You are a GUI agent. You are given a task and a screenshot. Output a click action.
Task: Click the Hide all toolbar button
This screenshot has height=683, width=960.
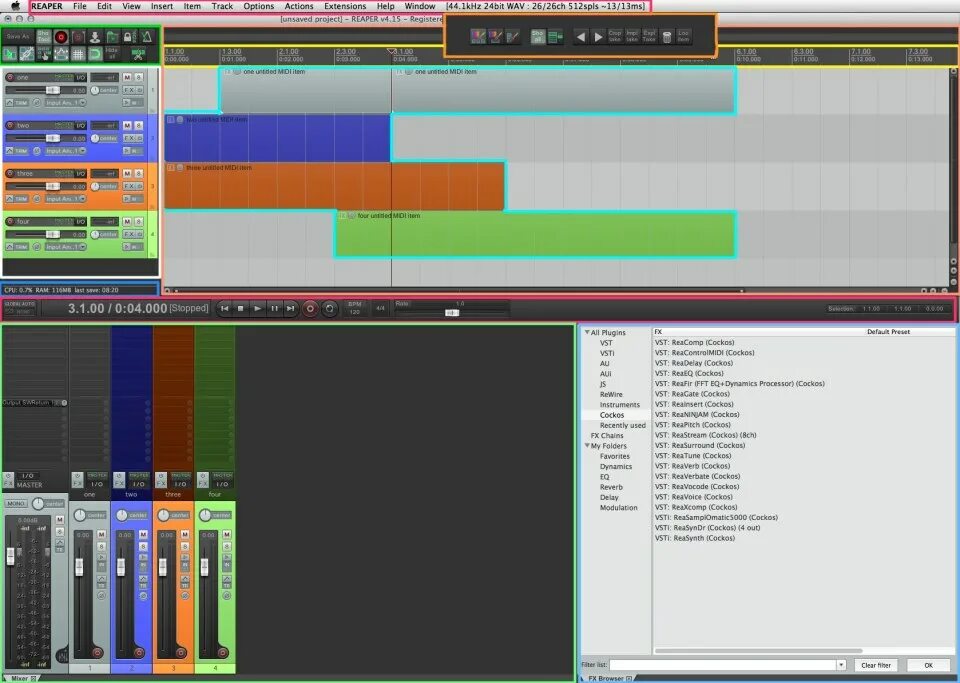coord(112,54)
